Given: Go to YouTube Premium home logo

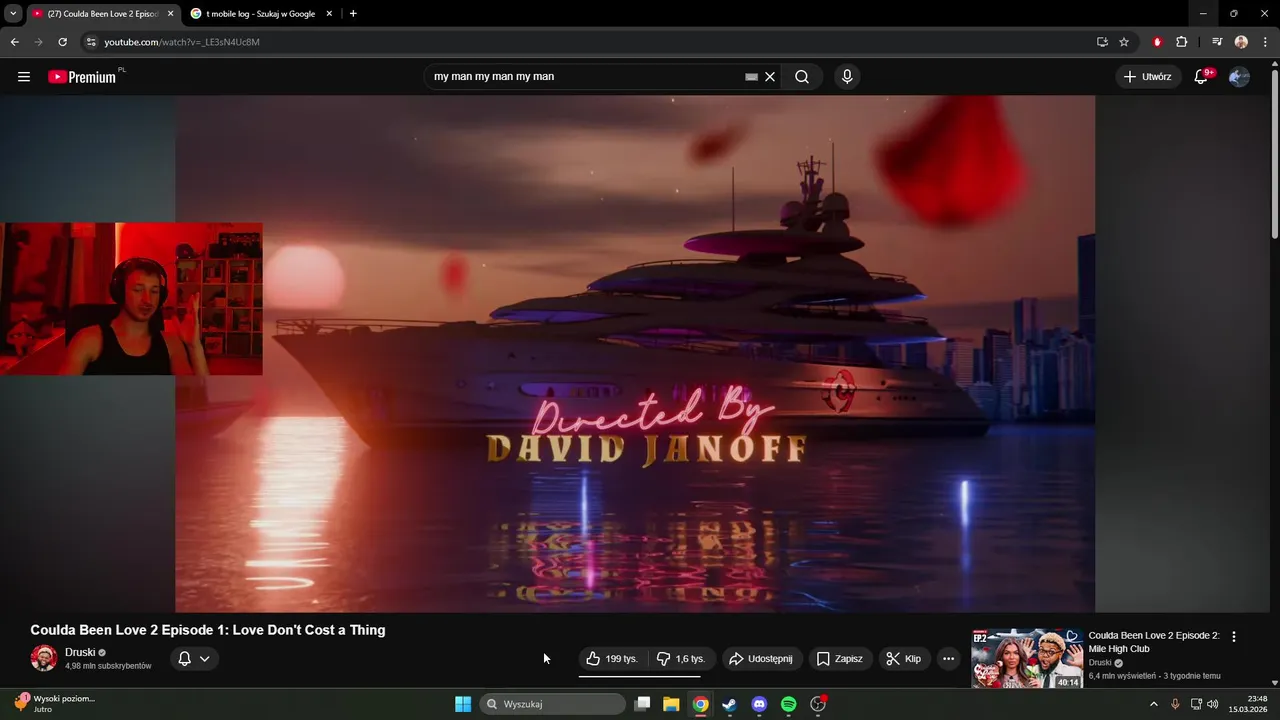Looking at the screenshot, I should (x=82, y=77).
